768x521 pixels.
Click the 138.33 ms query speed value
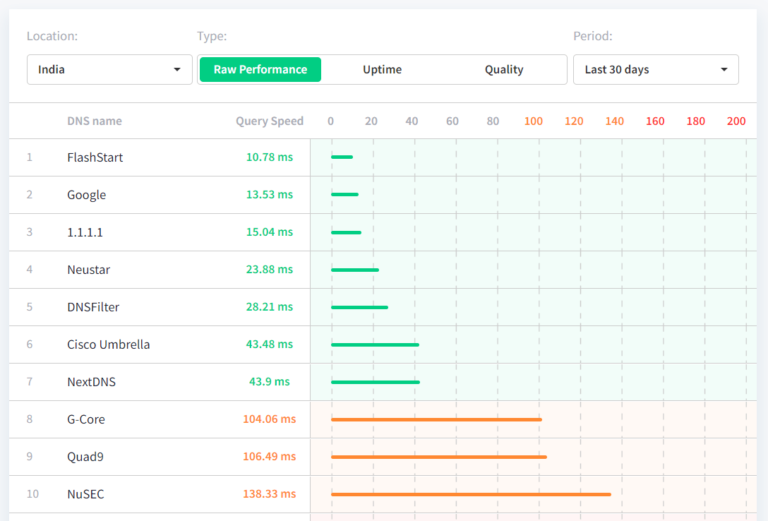point(269,494)
